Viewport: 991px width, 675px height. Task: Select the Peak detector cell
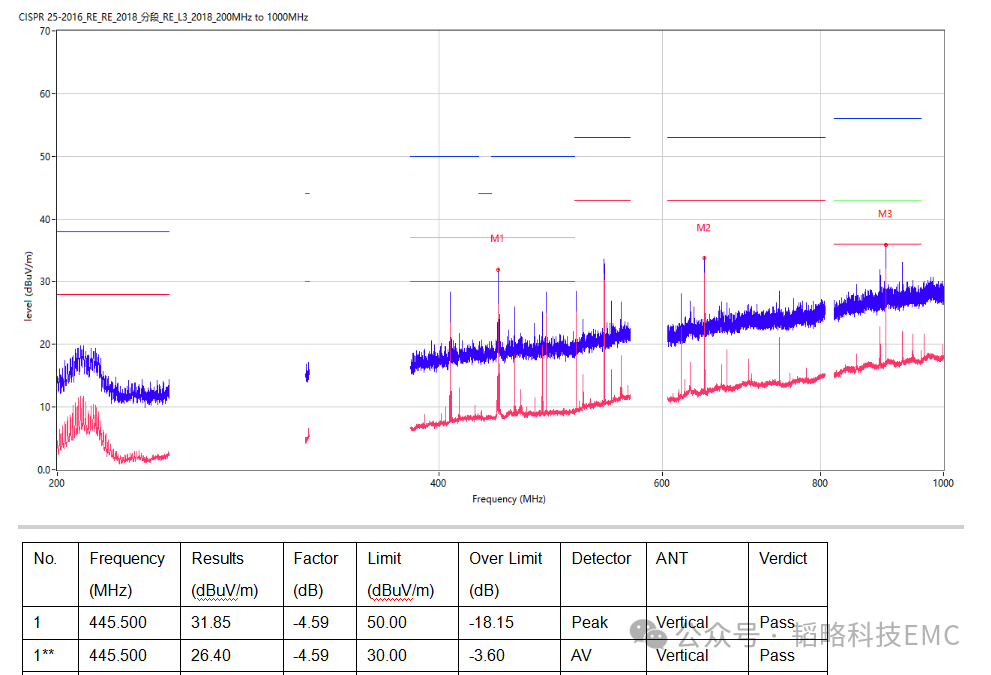pyautogui.click(x=590, y=623)
